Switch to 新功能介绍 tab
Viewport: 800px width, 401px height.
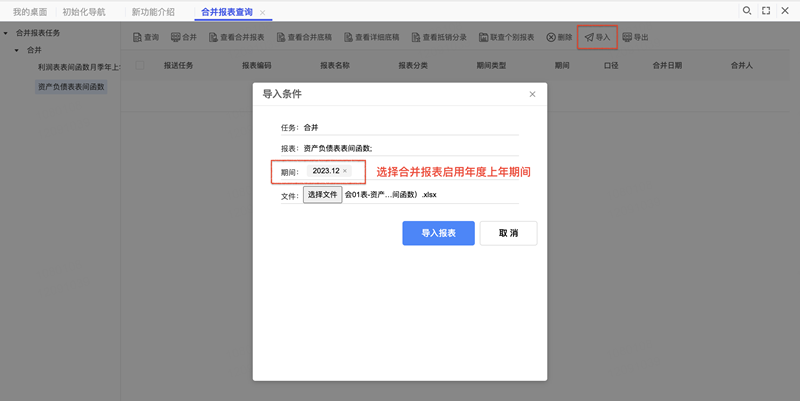tap(153, 12)
